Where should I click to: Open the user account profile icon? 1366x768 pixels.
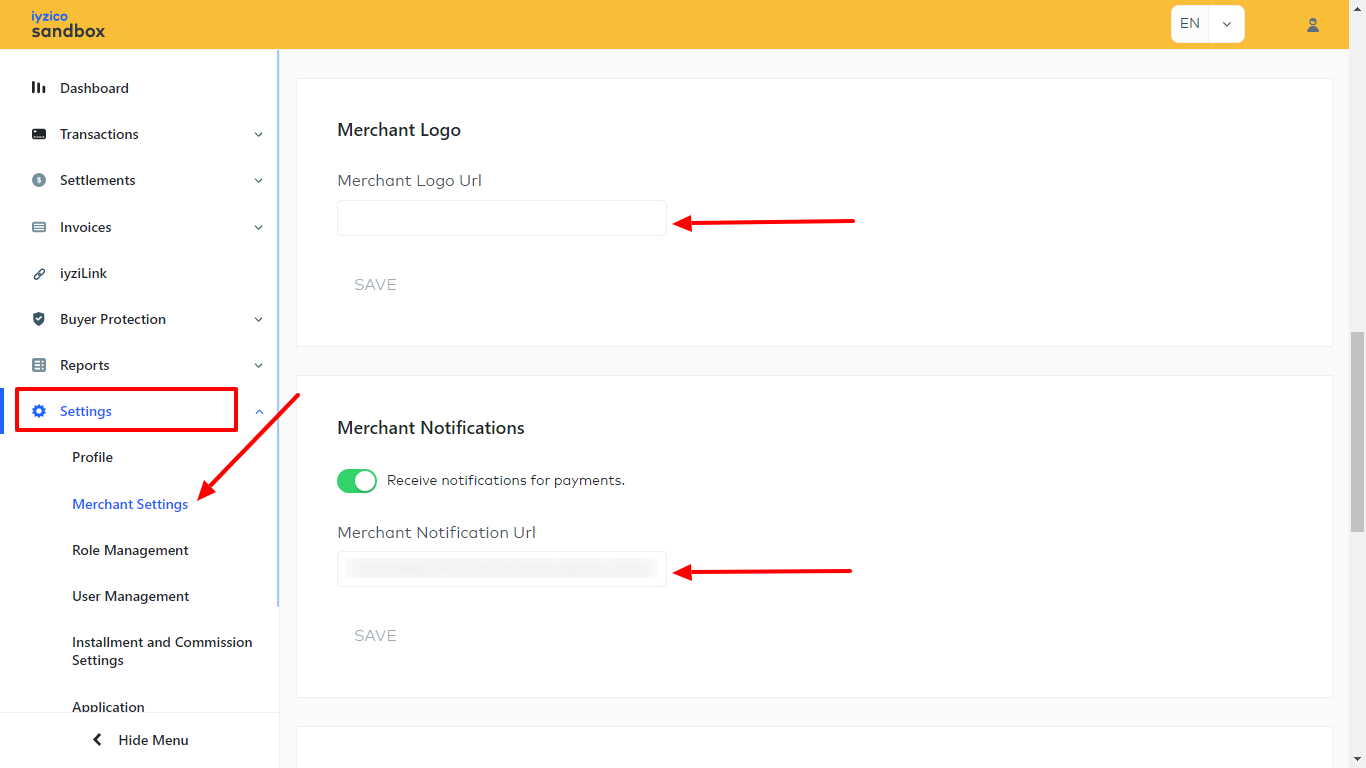1313,25
